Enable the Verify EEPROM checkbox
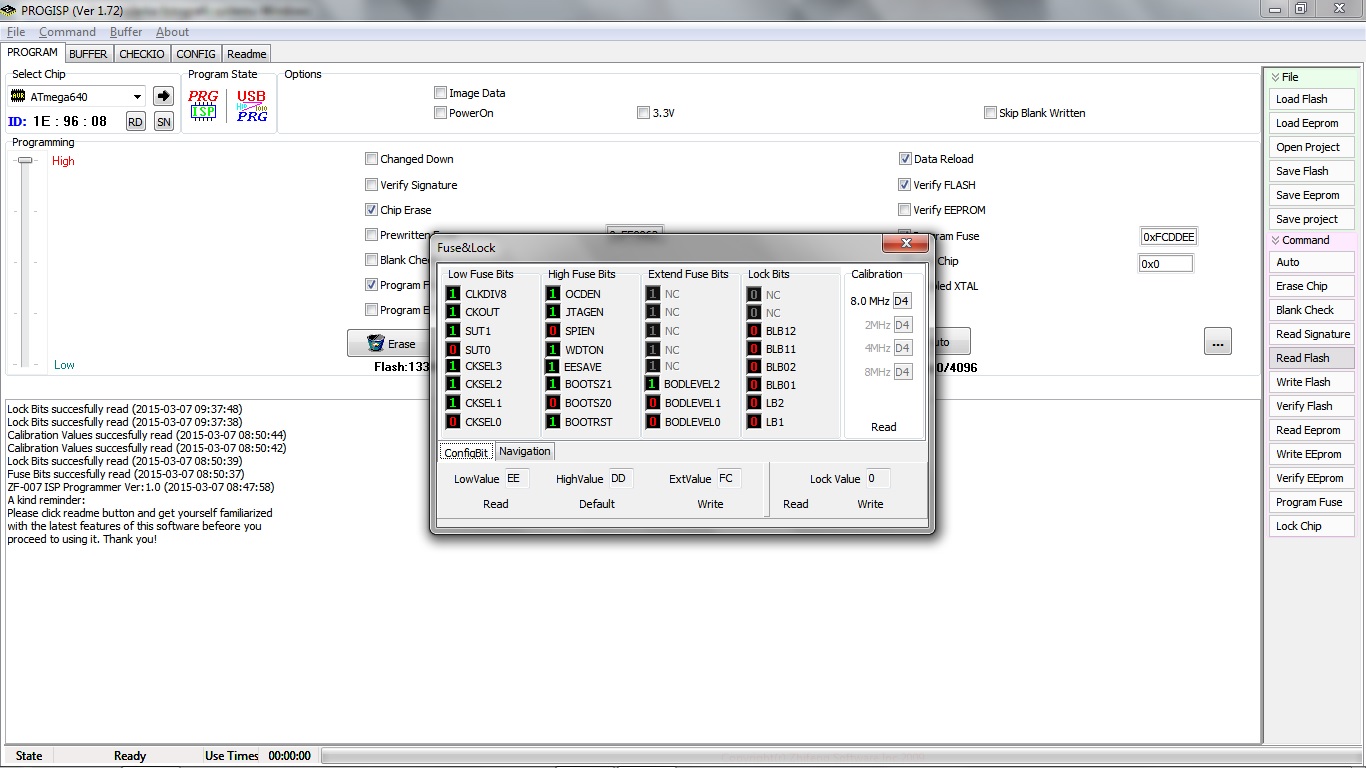 pyautogui.click(x=905, y=210)
